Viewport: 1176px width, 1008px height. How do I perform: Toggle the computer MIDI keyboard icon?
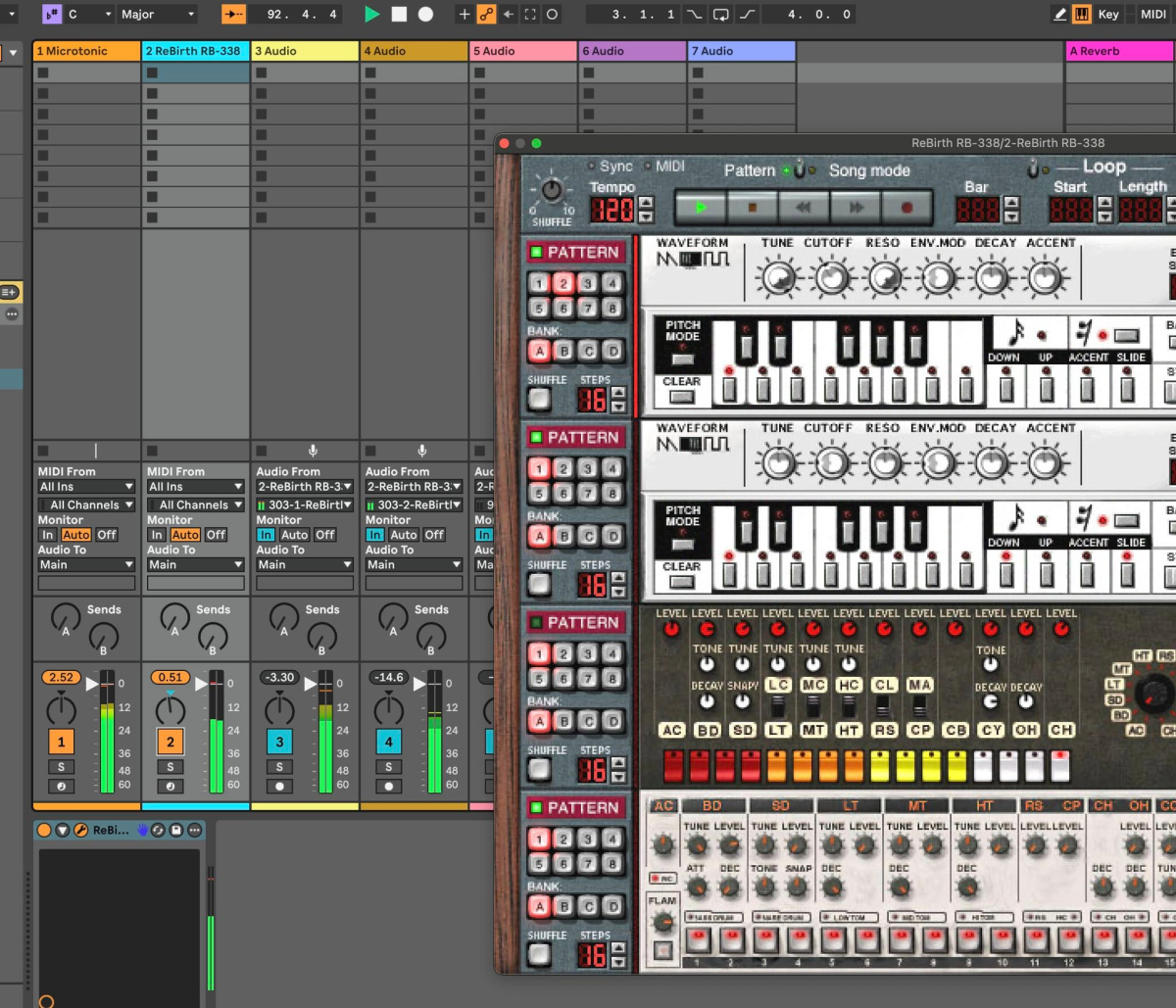pyautogui.click(x=1082, y=15)
